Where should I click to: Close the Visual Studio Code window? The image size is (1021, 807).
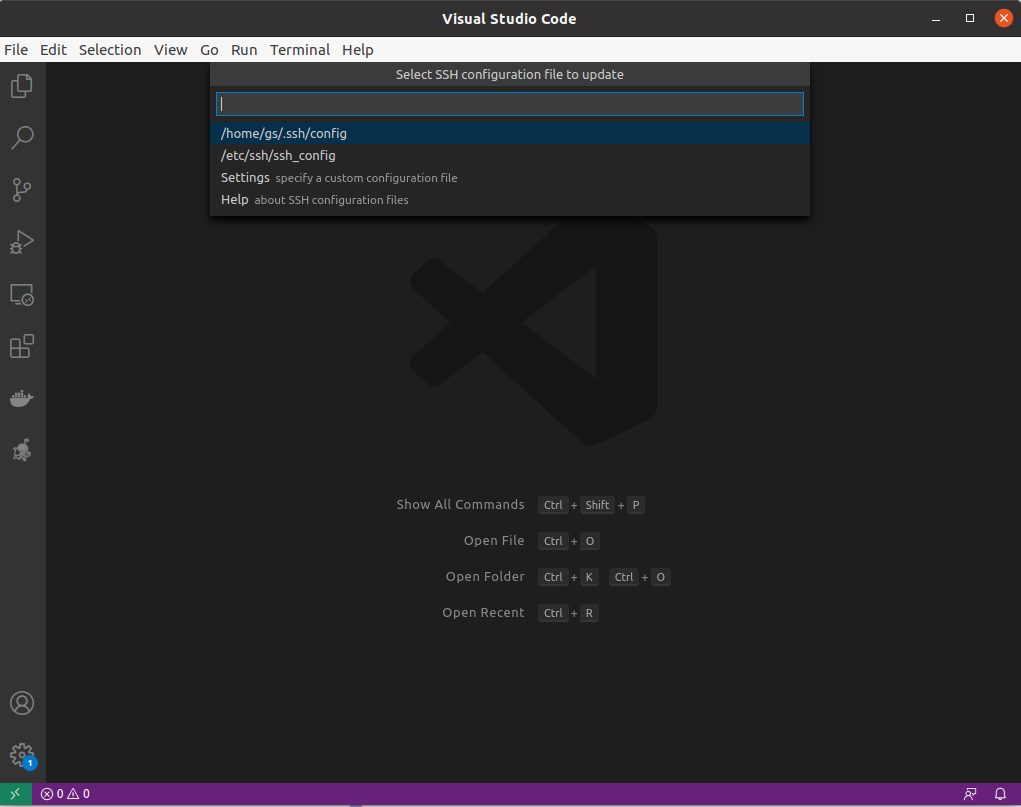[1003, 18]
